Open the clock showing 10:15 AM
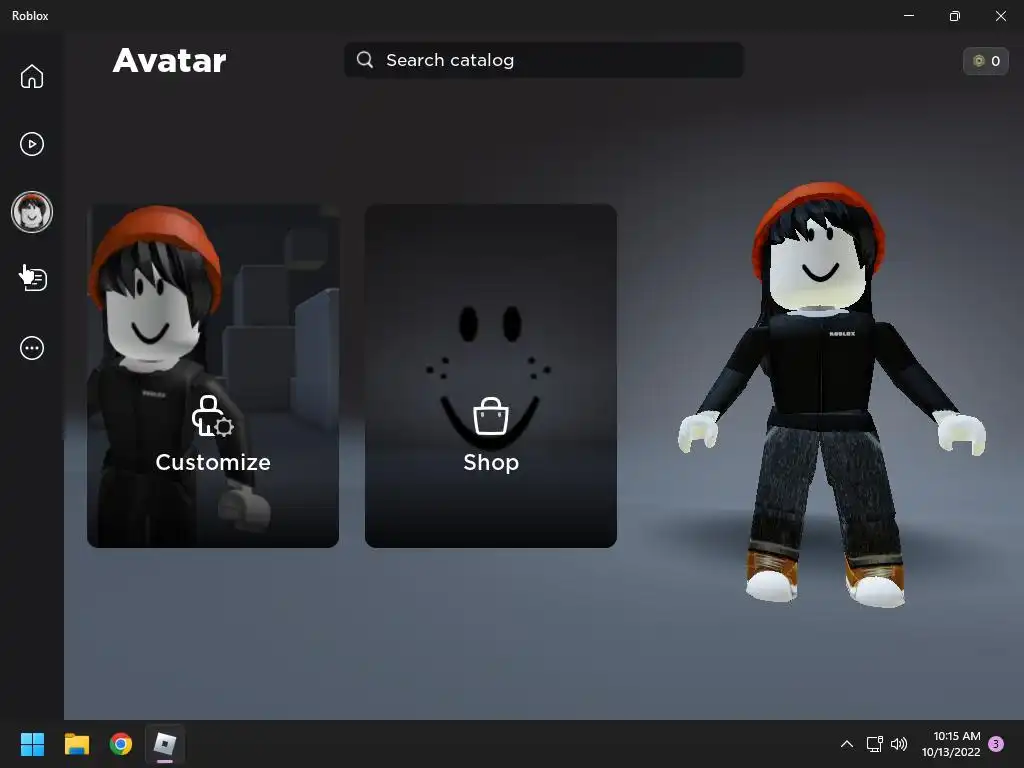Screen dimensions: 1024x768 pyautogui.click(x=952, y=744)
